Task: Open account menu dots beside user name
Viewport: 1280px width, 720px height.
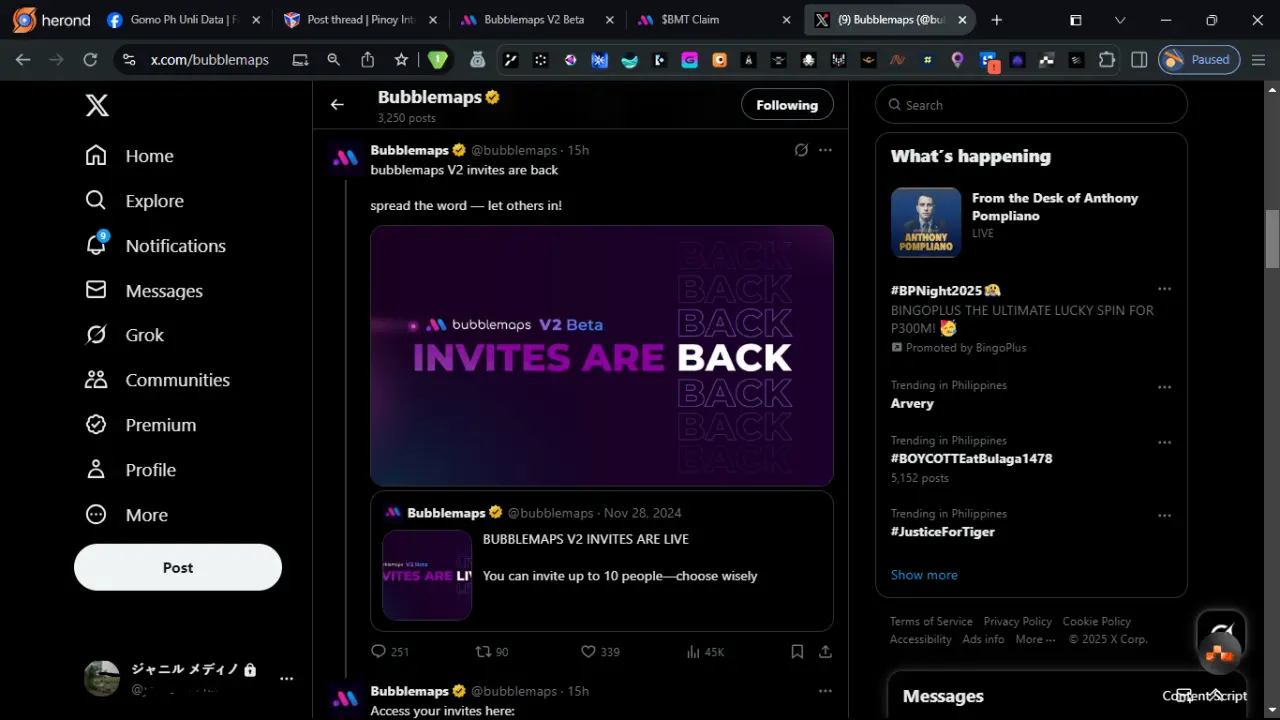Action: [x=287, y=679]
